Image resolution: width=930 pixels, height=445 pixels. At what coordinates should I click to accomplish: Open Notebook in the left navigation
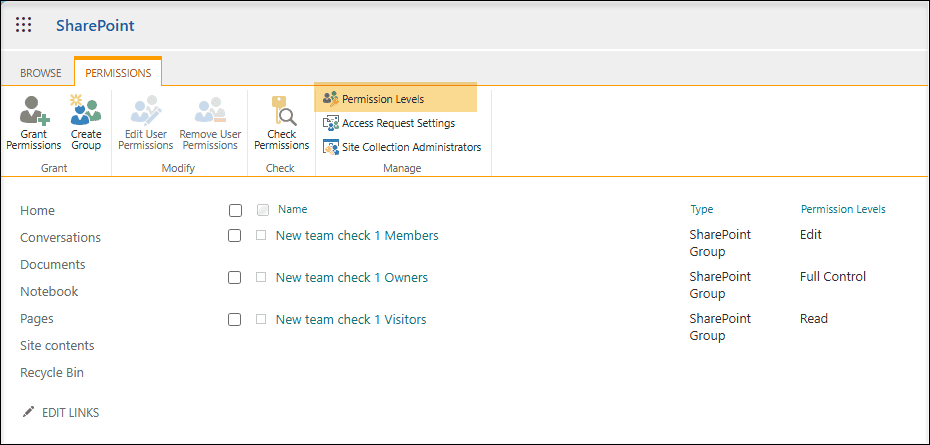tap(49, 291)
